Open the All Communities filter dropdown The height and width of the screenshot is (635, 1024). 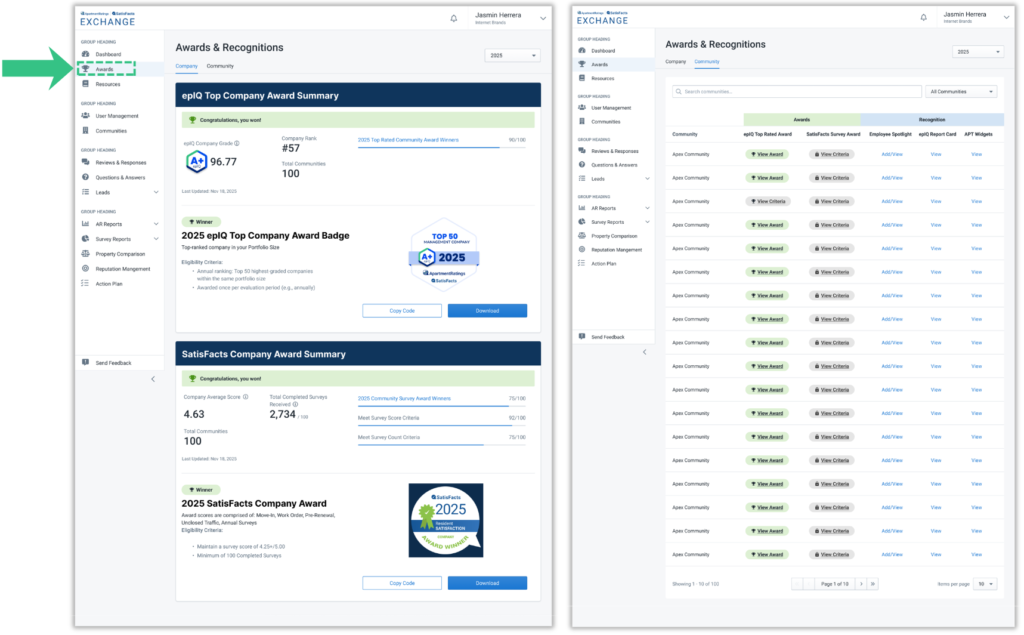961,92
